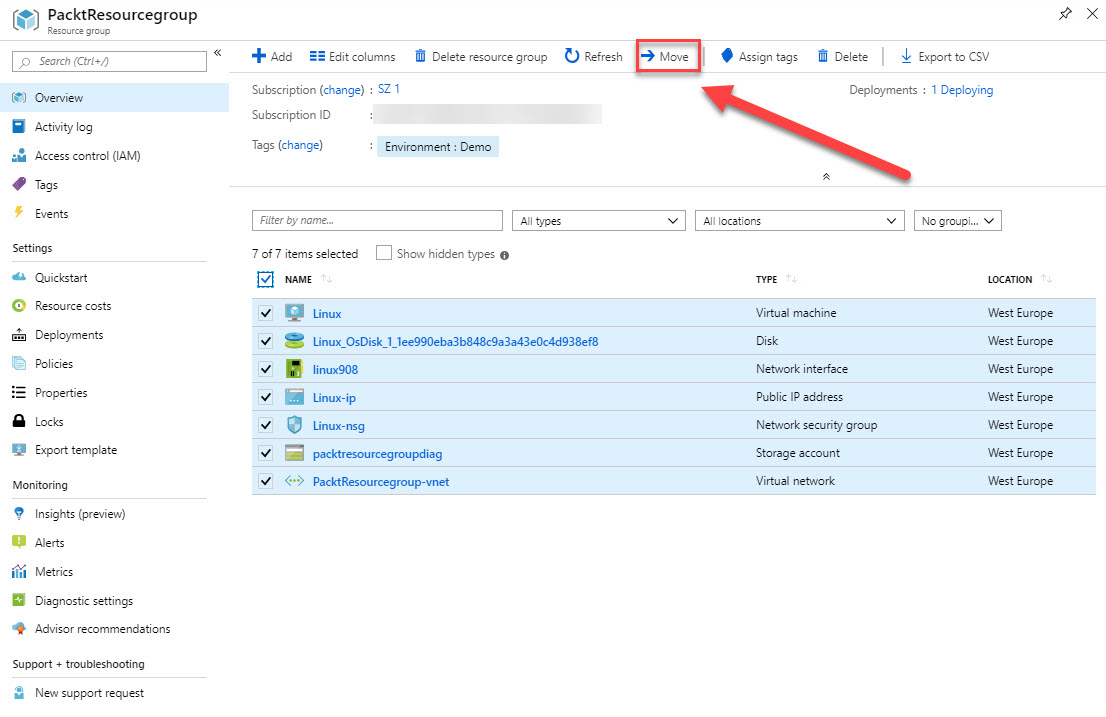Sort by the NAME column arrows

pyautogui.click(x=326, y=279)
